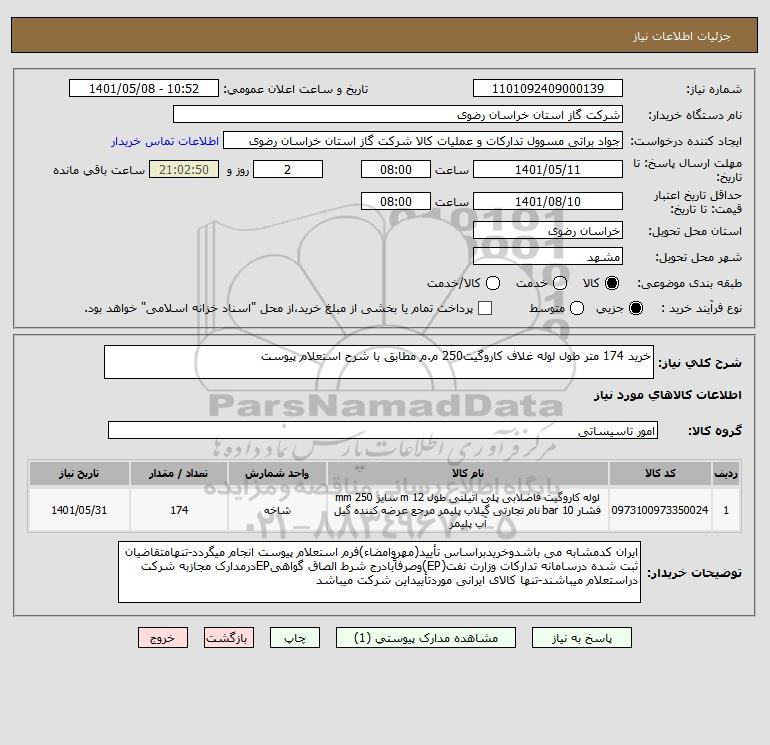770x745 pixels.
Task: Click the چاپ print button
Action: click(x=295, y=638)
